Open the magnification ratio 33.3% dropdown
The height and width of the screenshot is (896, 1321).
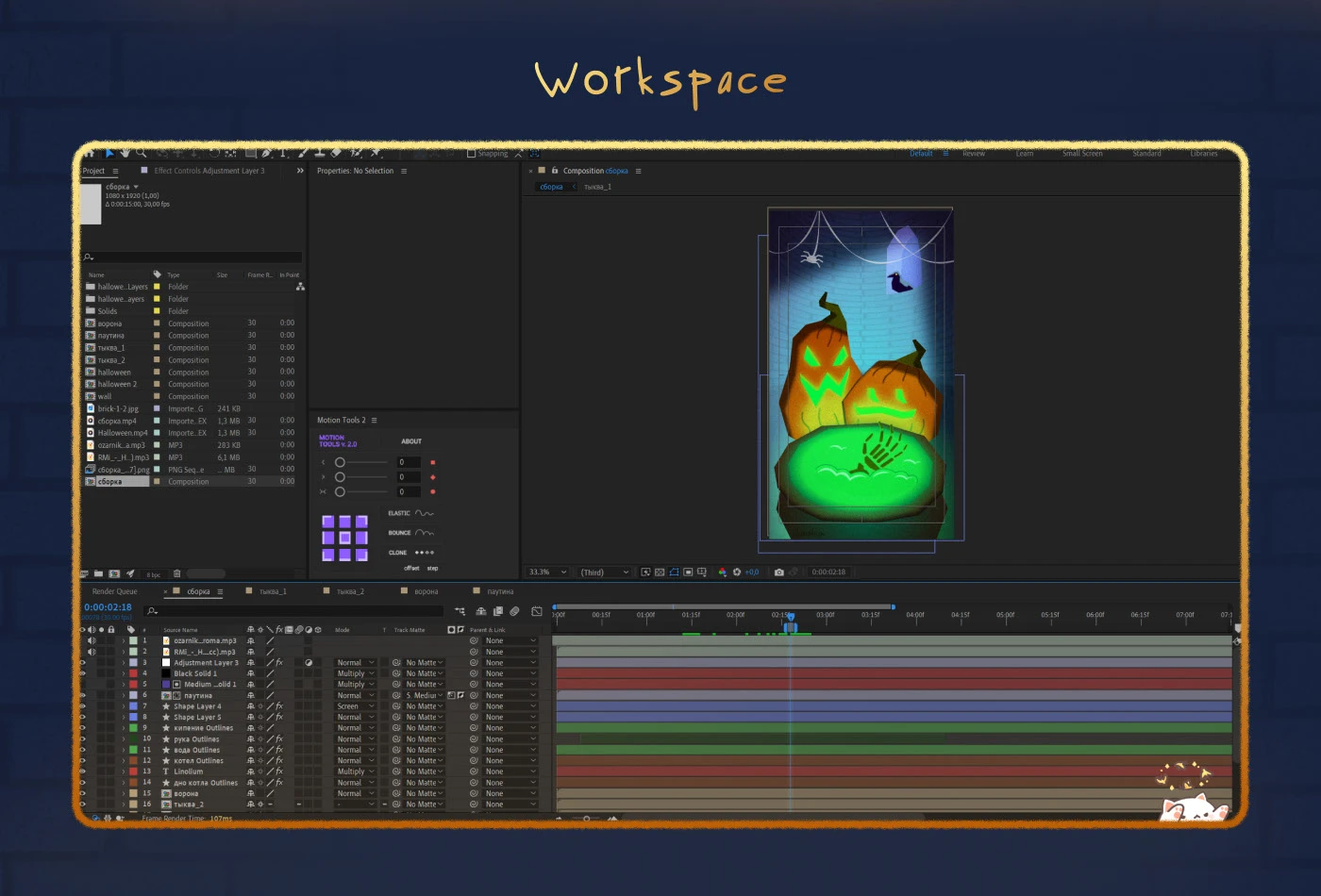(x=548, y=572)
